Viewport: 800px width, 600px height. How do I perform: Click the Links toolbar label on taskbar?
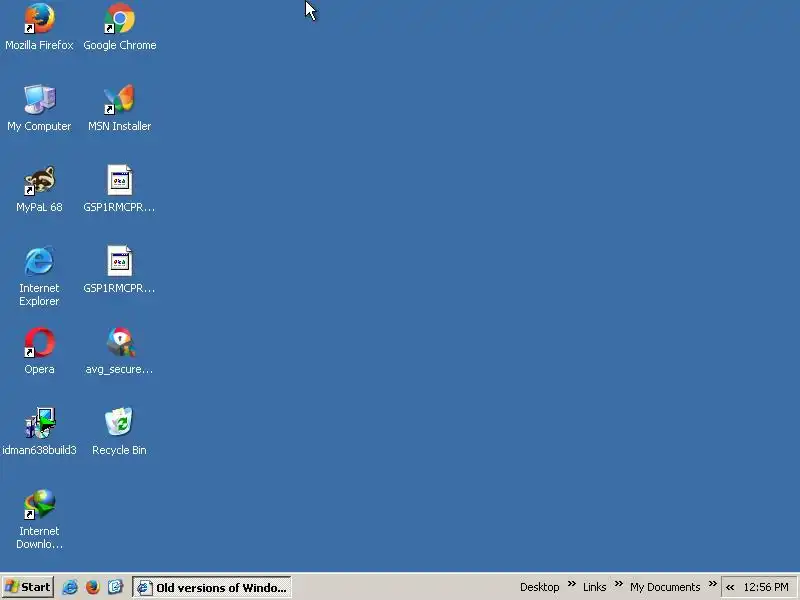594,587
